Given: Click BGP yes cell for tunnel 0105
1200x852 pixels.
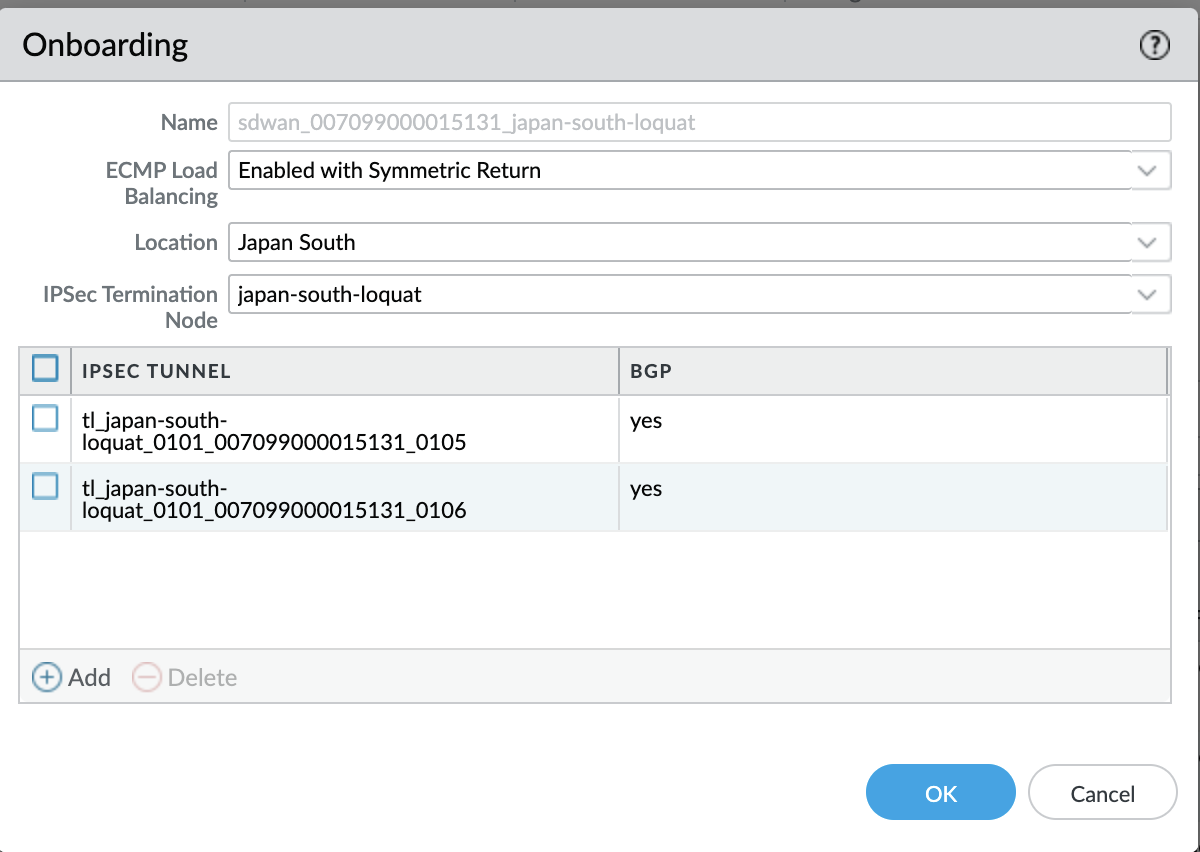Looking at the screenshot, I should tap(646, 421).
